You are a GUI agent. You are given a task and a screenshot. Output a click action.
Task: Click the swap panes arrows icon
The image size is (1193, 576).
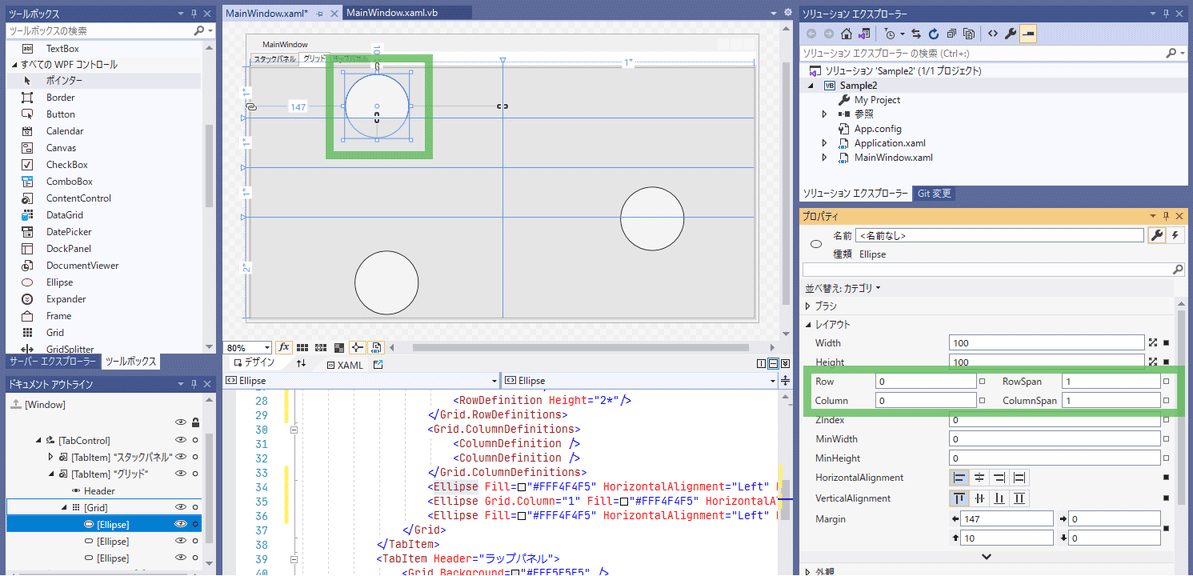301,364
